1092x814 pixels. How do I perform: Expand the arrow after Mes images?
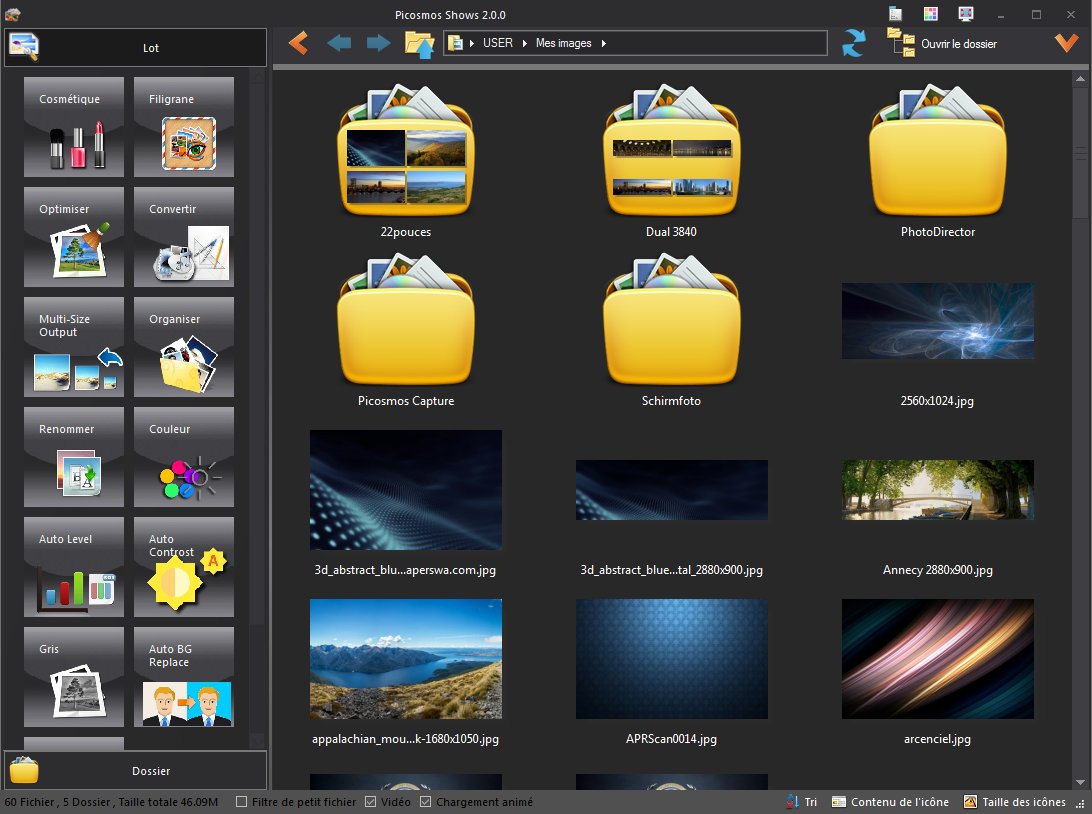604,43
